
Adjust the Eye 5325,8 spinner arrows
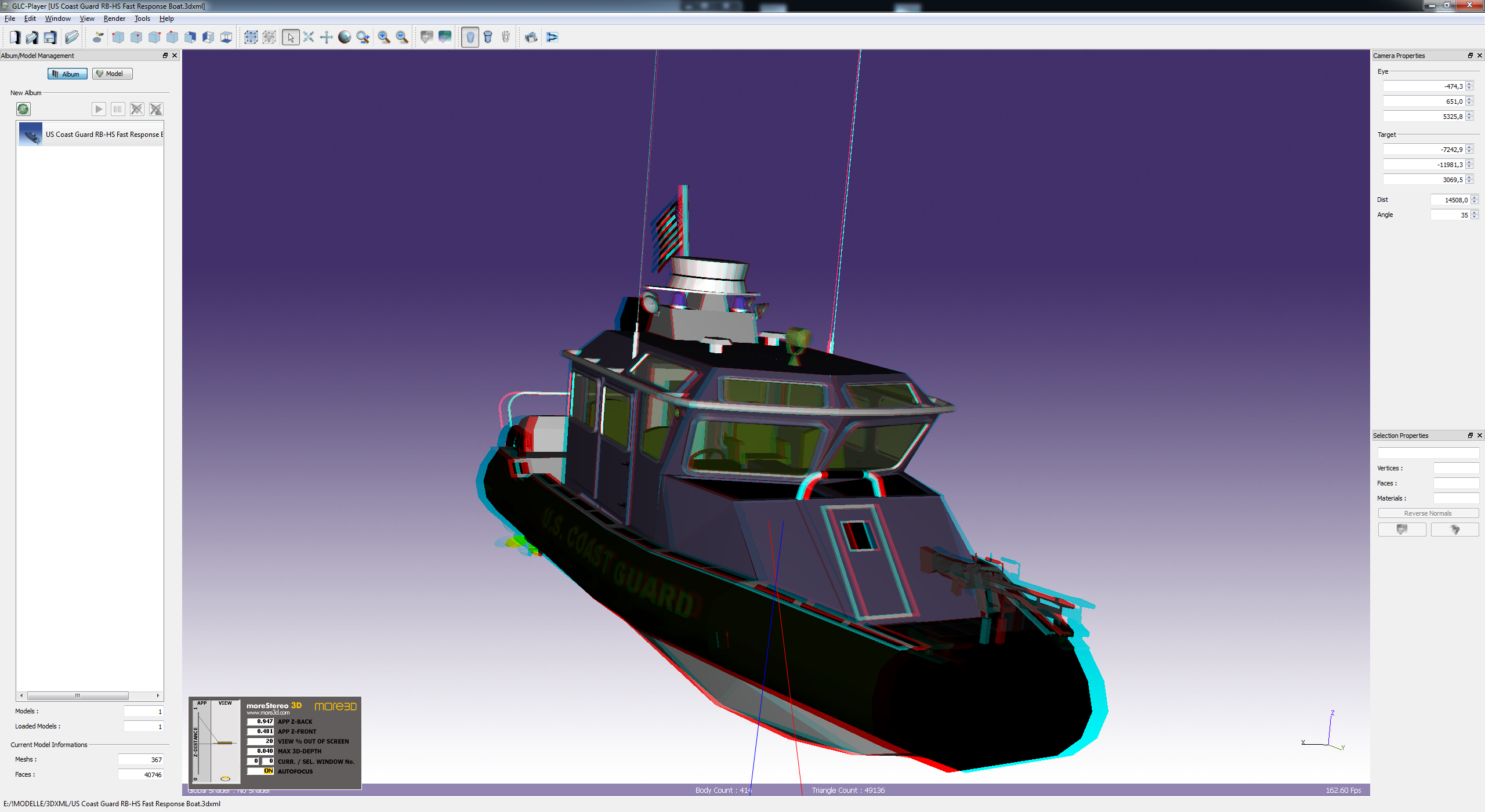[1469, 117]
